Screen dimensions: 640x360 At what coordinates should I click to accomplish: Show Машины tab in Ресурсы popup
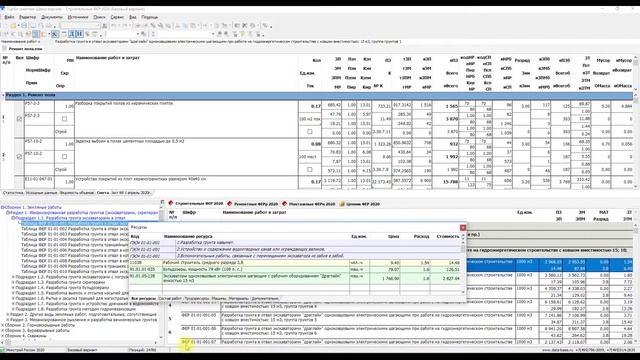pyautogui.click(x=219, y=299)
